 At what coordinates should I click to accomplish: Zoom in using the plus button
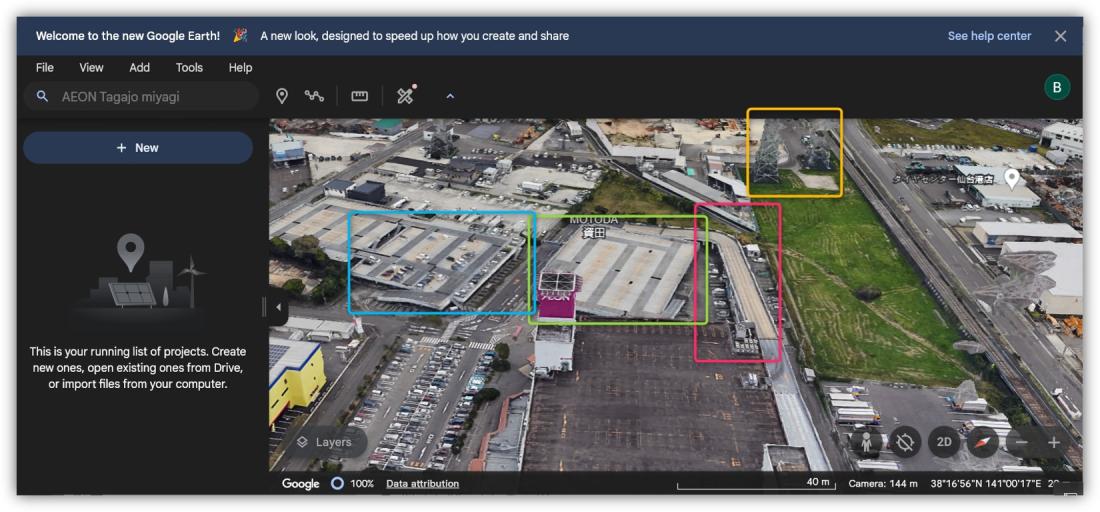(x=1054, y=443)
